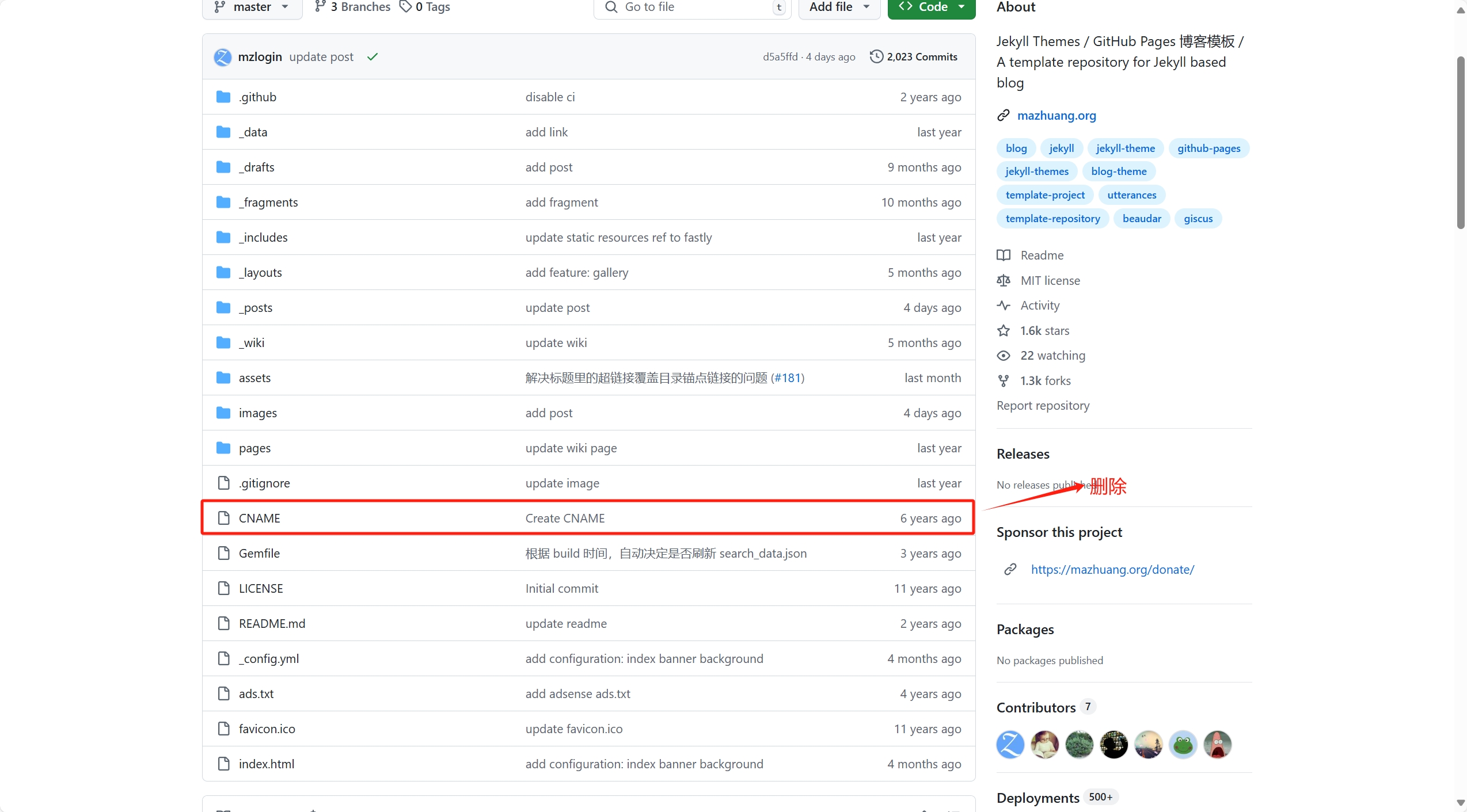Open the Contributors list heading
1467x812 pixels.
(x=1036, y=708)
